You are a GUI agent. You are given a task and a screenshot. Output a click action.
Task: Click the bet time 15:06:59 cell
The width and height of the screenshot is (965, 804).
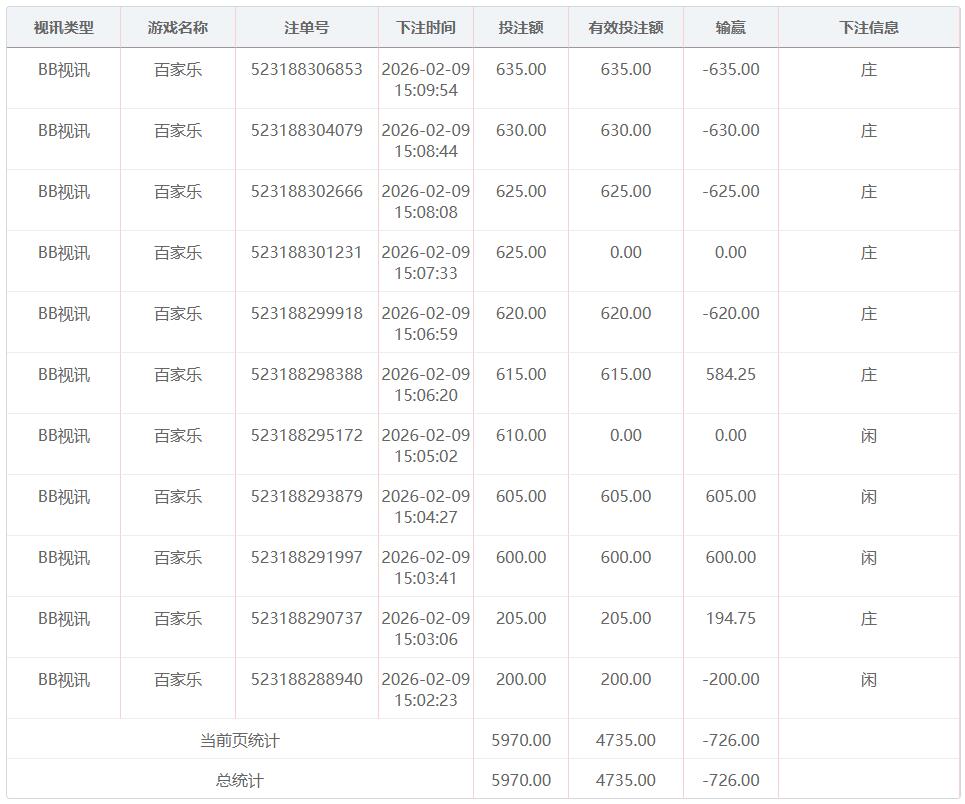425,324
